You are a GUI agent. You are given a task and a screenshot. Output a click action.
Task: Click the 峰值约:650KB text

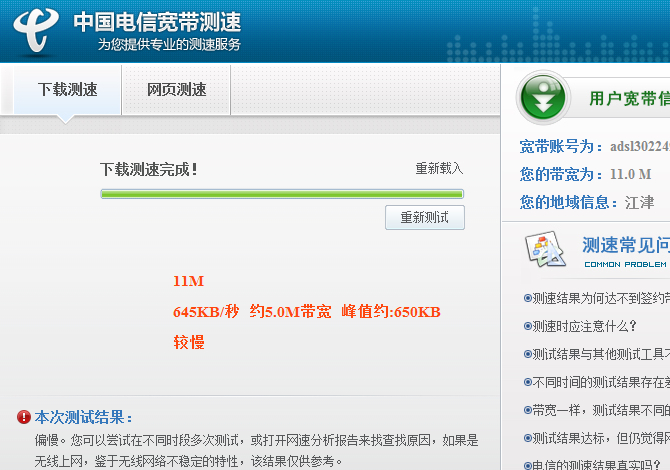point(391,312)
